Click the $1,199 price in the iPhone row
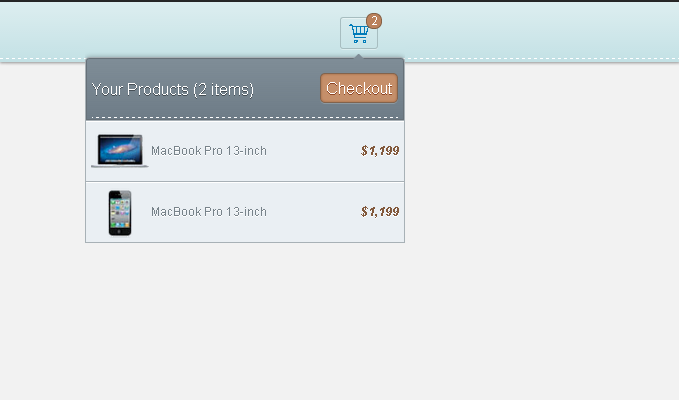679x400 pixels. pos(380,212)
